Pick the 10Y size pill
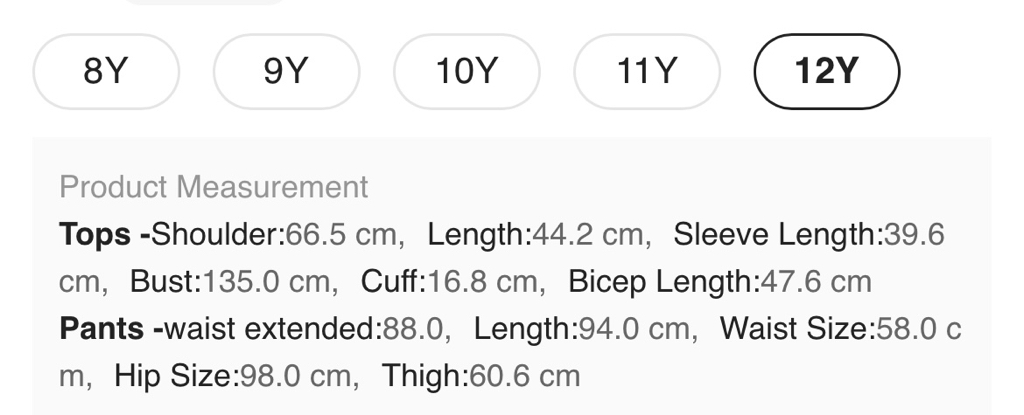1024x415 pixels. [x=466, y=72]
